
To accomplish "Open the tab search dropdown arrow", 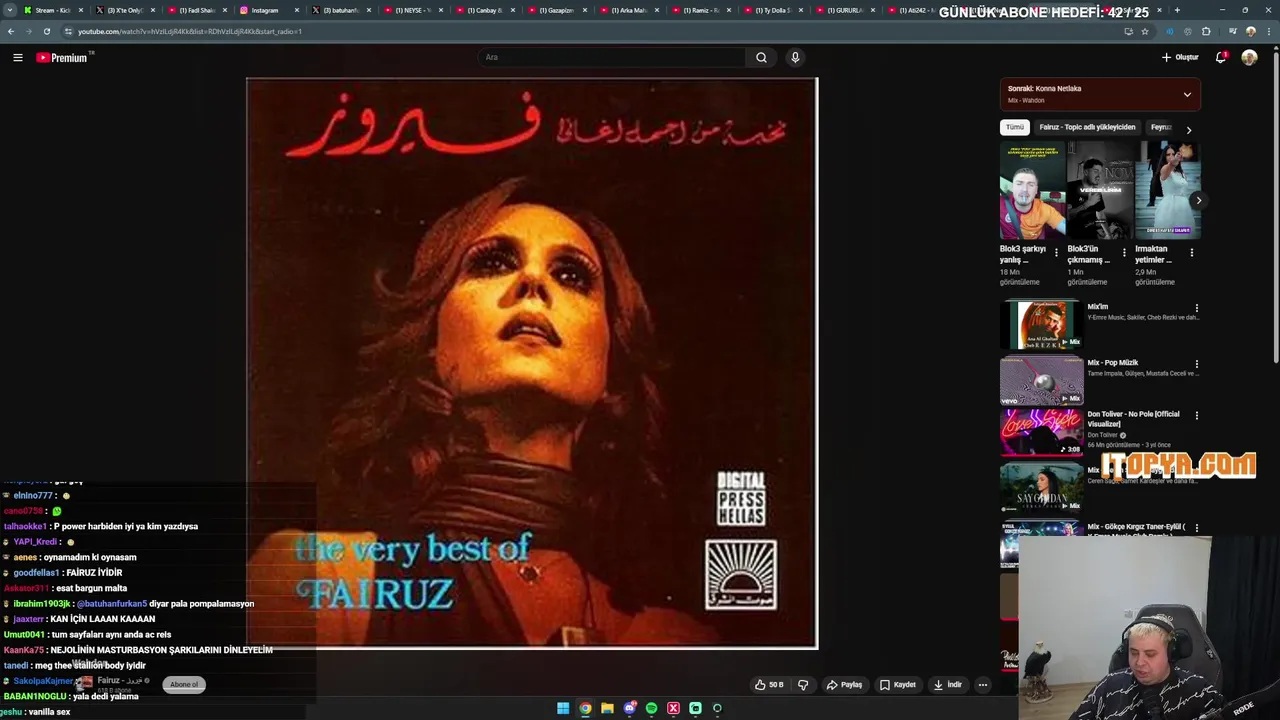I will 10,10.
